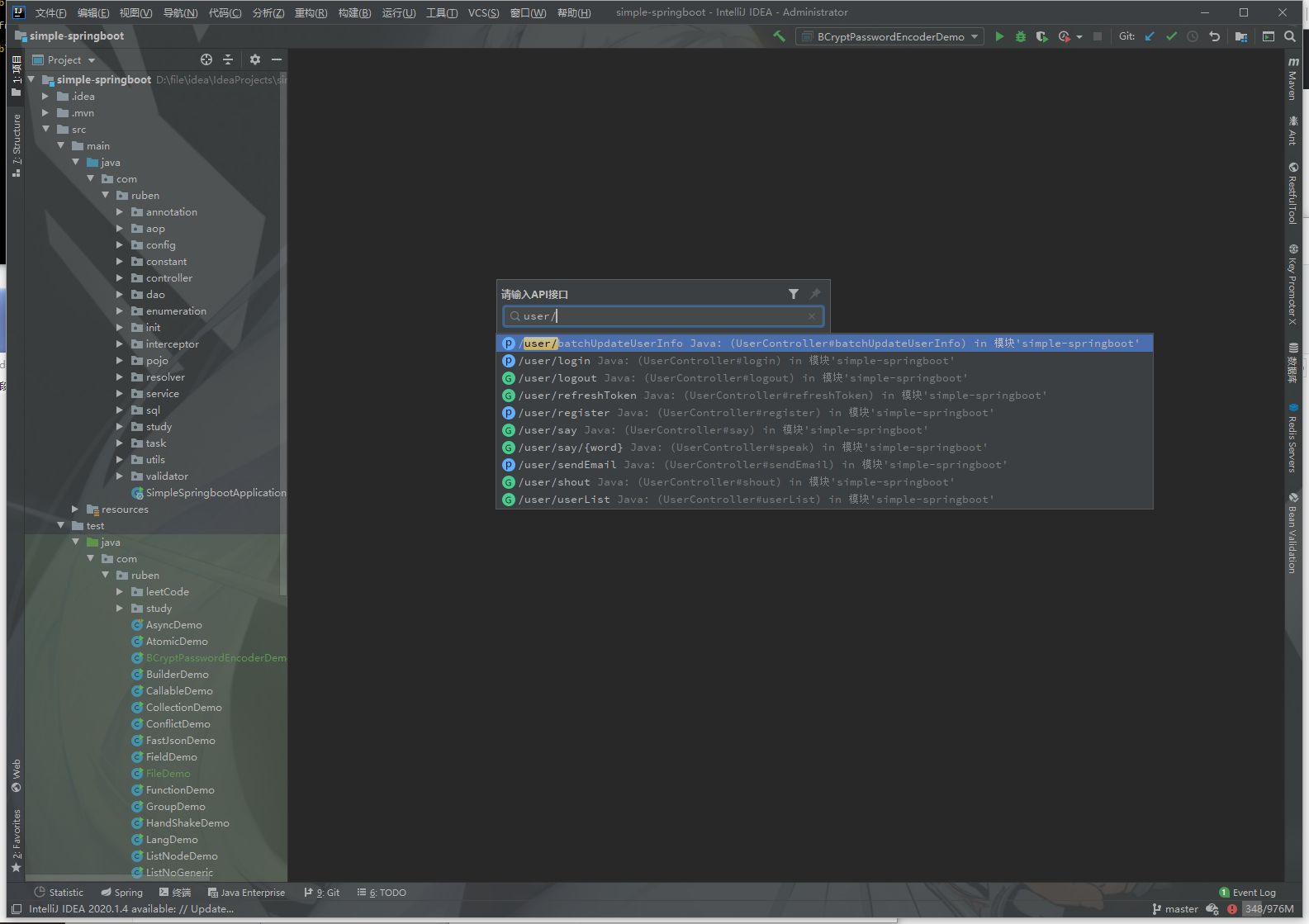Click the locate-file target icon in Project panel

(x=206, y=59)
